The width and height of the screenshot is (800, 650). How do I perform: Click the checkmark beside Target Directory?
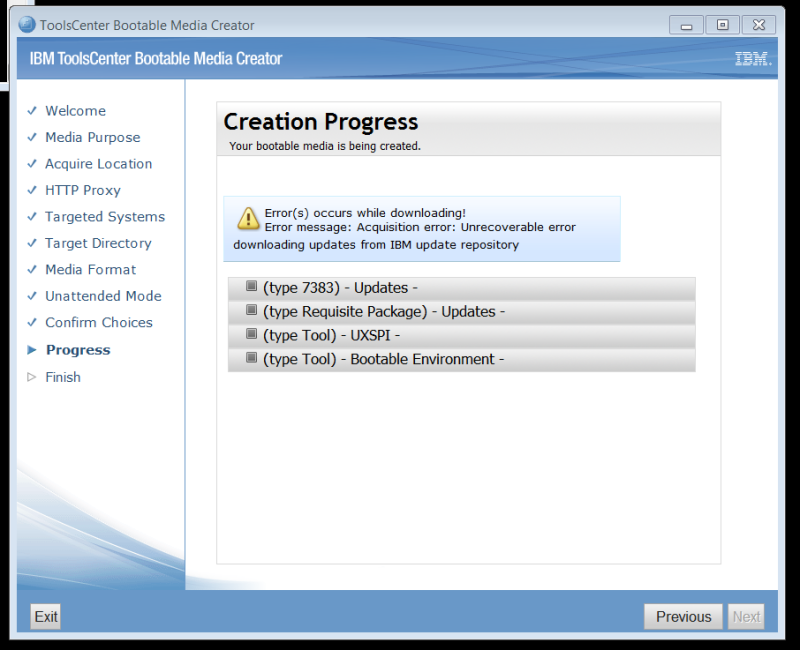[32, 243]
